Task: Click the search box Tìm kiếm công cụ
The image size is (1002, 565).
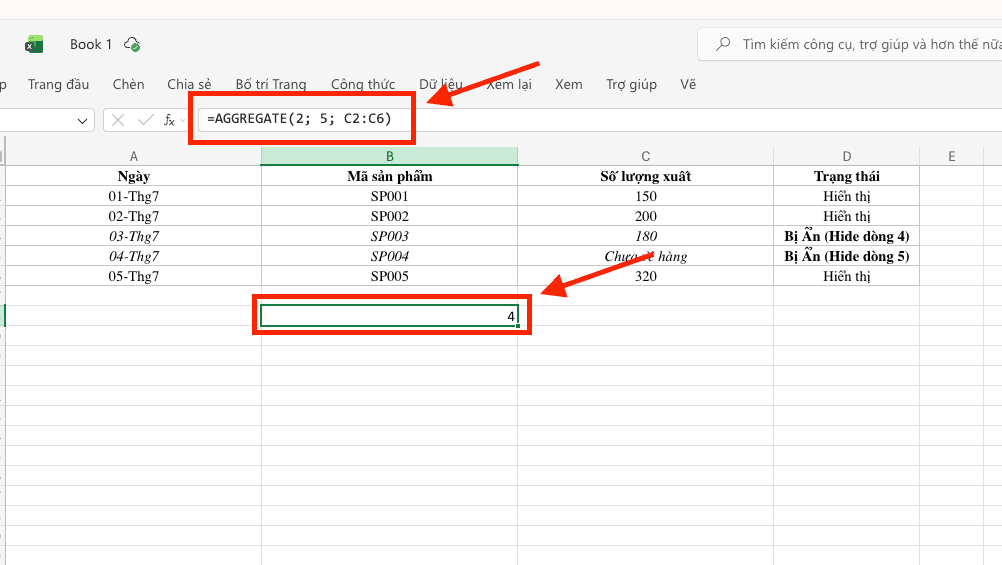Action: click(850, 44)
